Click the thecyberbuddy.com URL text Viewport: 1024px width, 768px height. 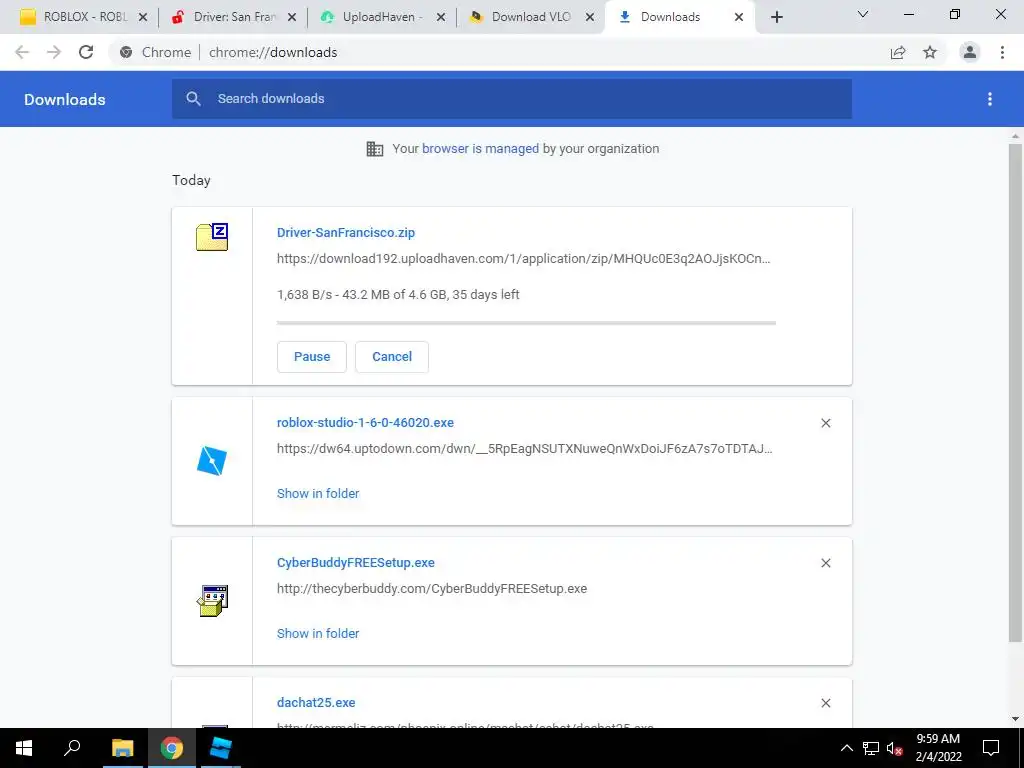coord(432,588)
